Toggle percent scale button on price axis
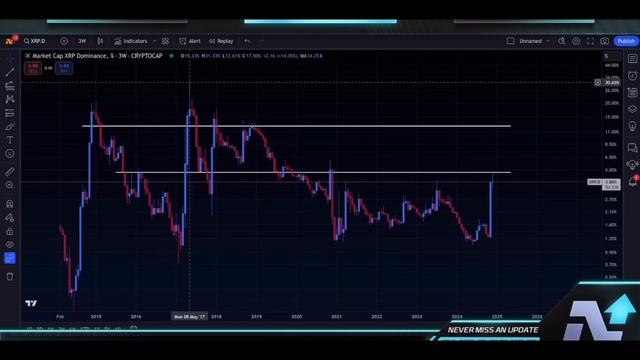 [607, 56]
